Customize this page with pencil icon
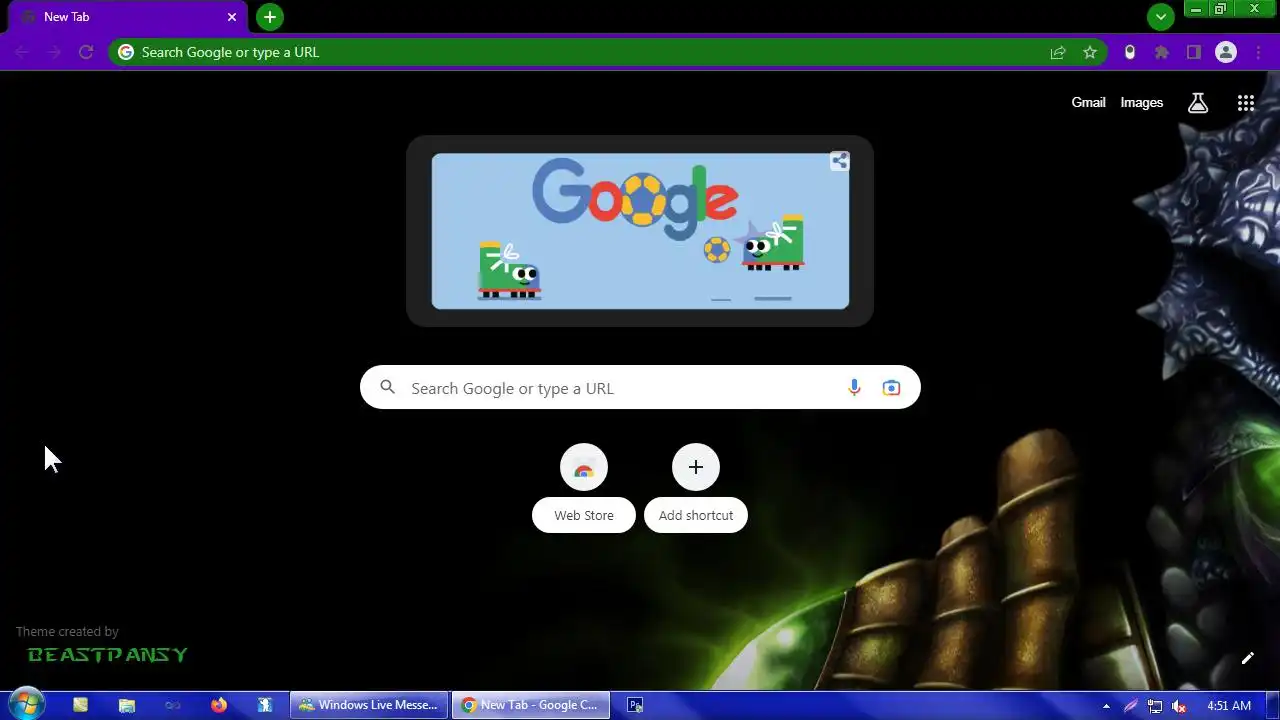 [1248, 658]
